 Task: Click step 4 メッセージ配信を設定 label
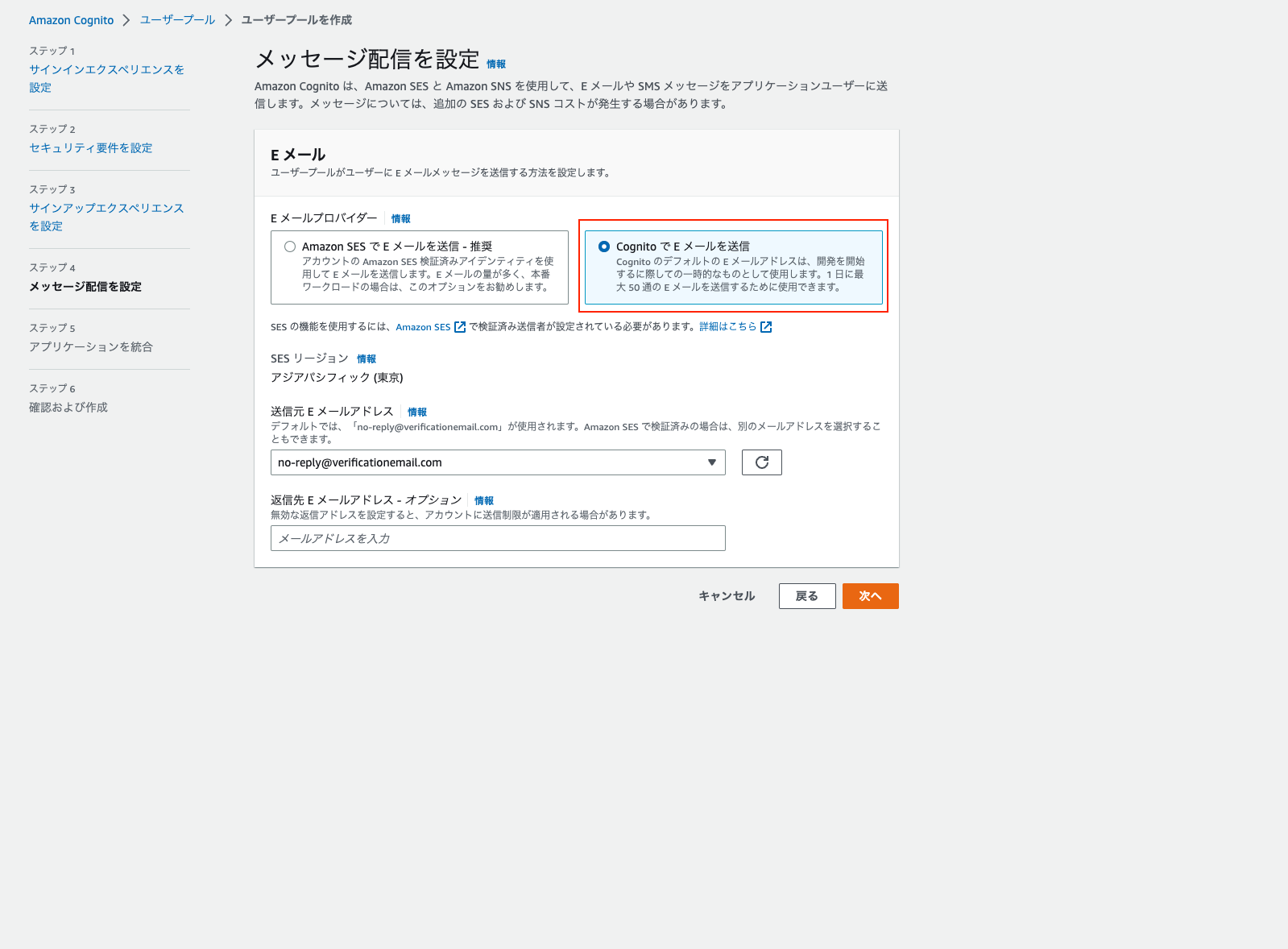click(x=85, y=287)
